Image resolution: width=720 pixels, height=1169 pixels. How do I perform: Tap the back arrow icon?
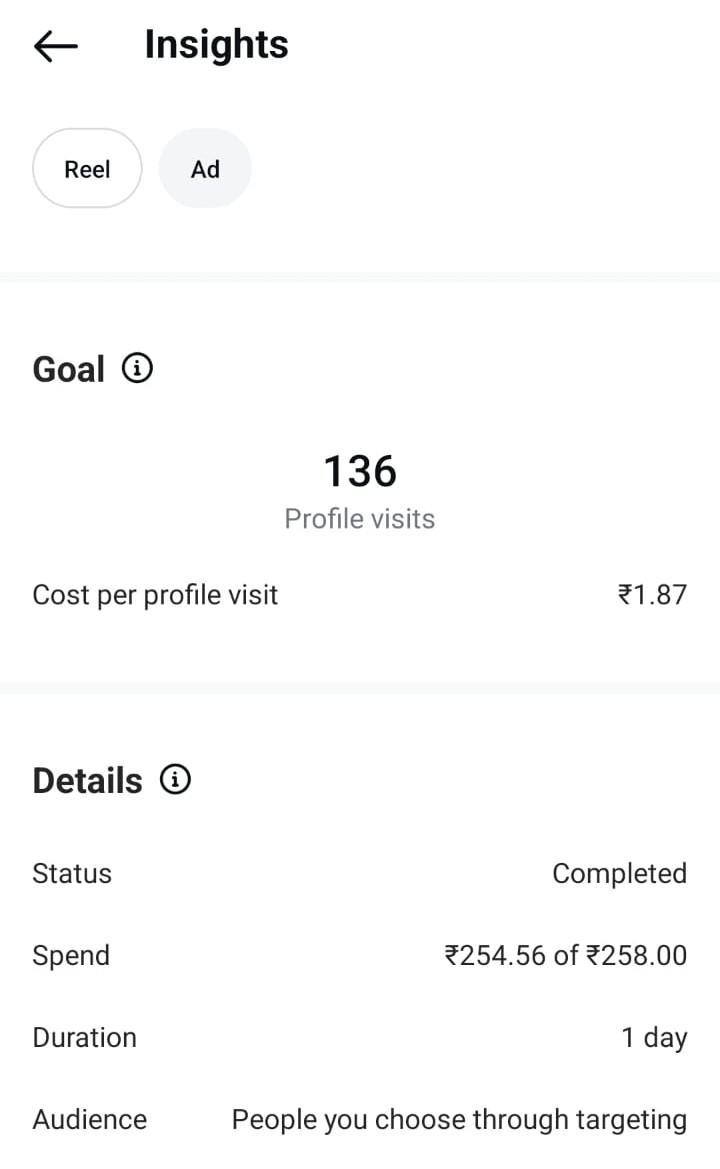(x=56, y=46)
